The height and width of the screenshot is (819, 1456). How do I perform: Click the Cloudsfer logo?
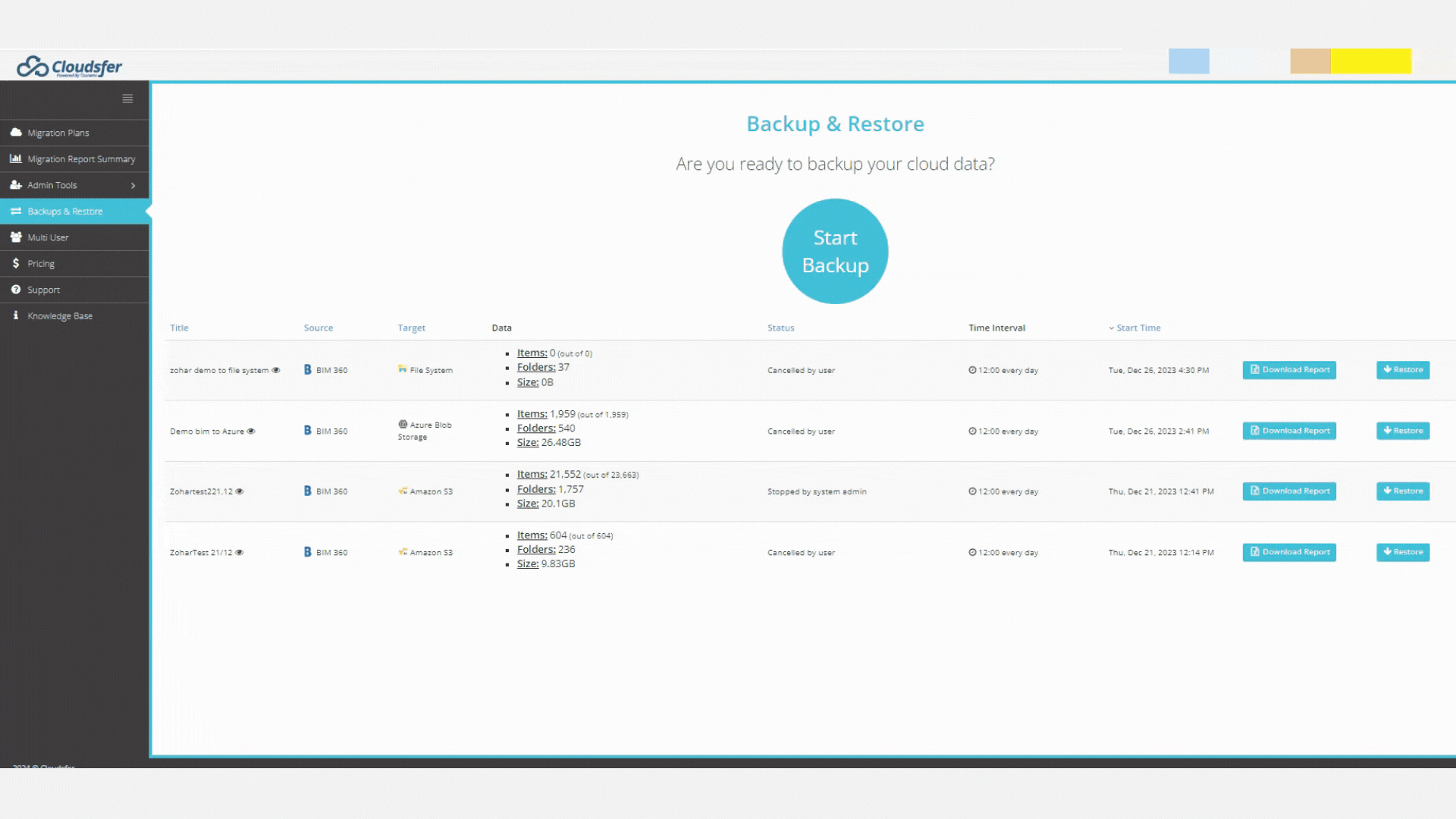[x=69, y=67]
